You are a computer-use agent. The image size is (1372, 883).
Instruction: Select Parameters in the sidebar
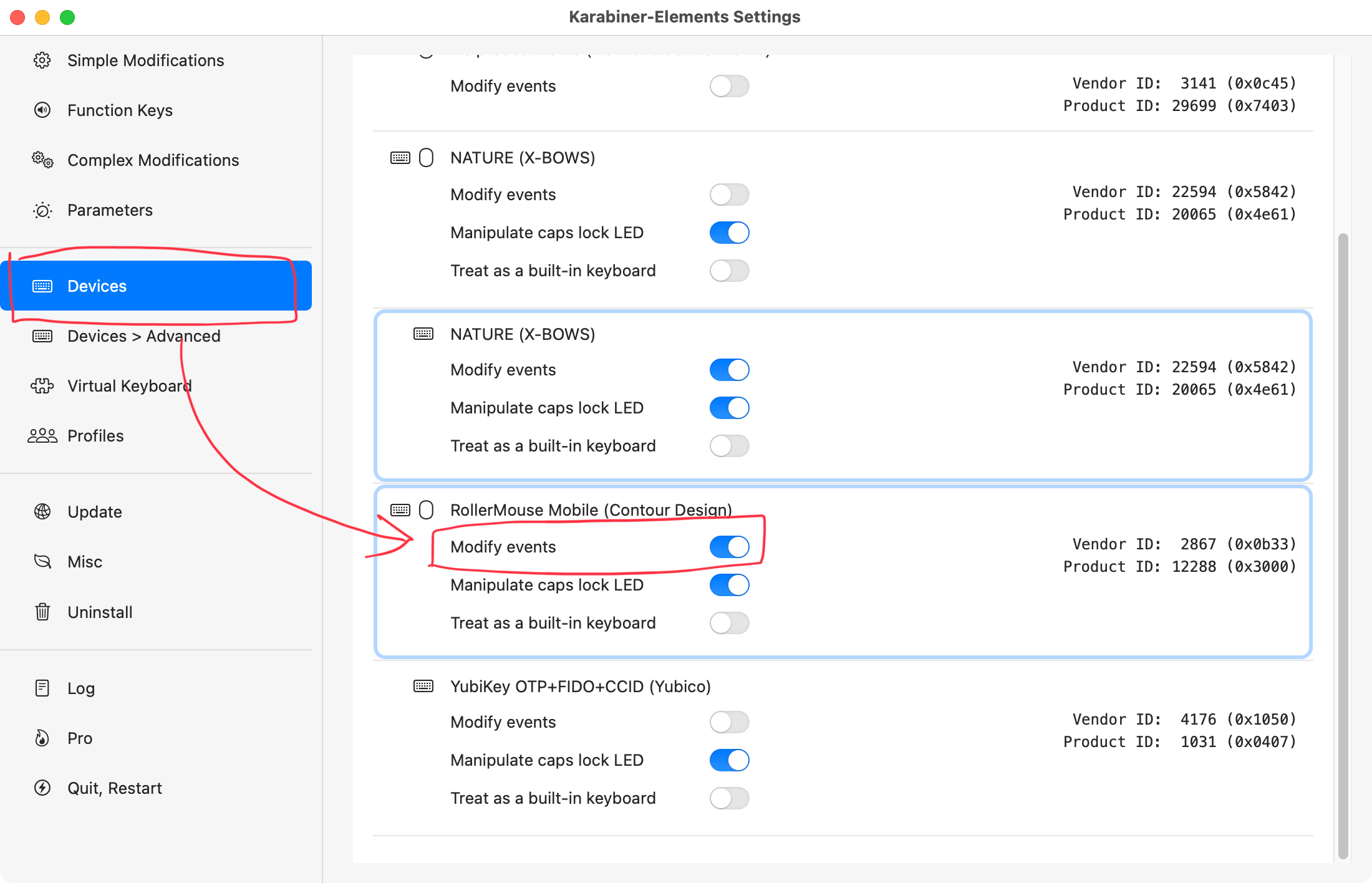pos(156,210)
